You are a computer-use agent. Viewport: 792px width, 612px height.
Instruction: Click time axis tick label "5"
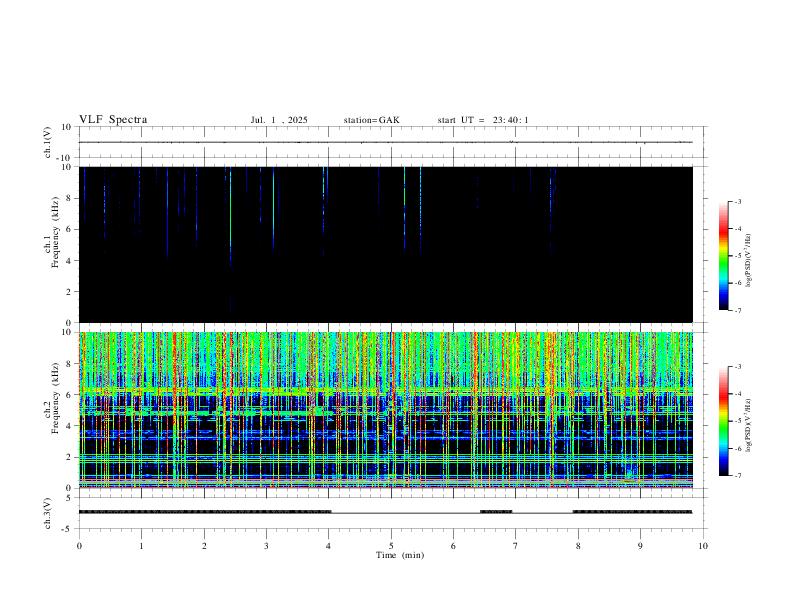click(391, 546)
